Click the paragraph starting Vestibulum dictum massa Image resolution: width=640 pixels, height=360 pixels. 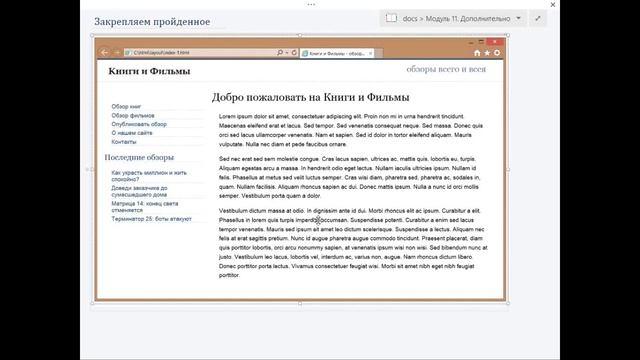(353, 243)
